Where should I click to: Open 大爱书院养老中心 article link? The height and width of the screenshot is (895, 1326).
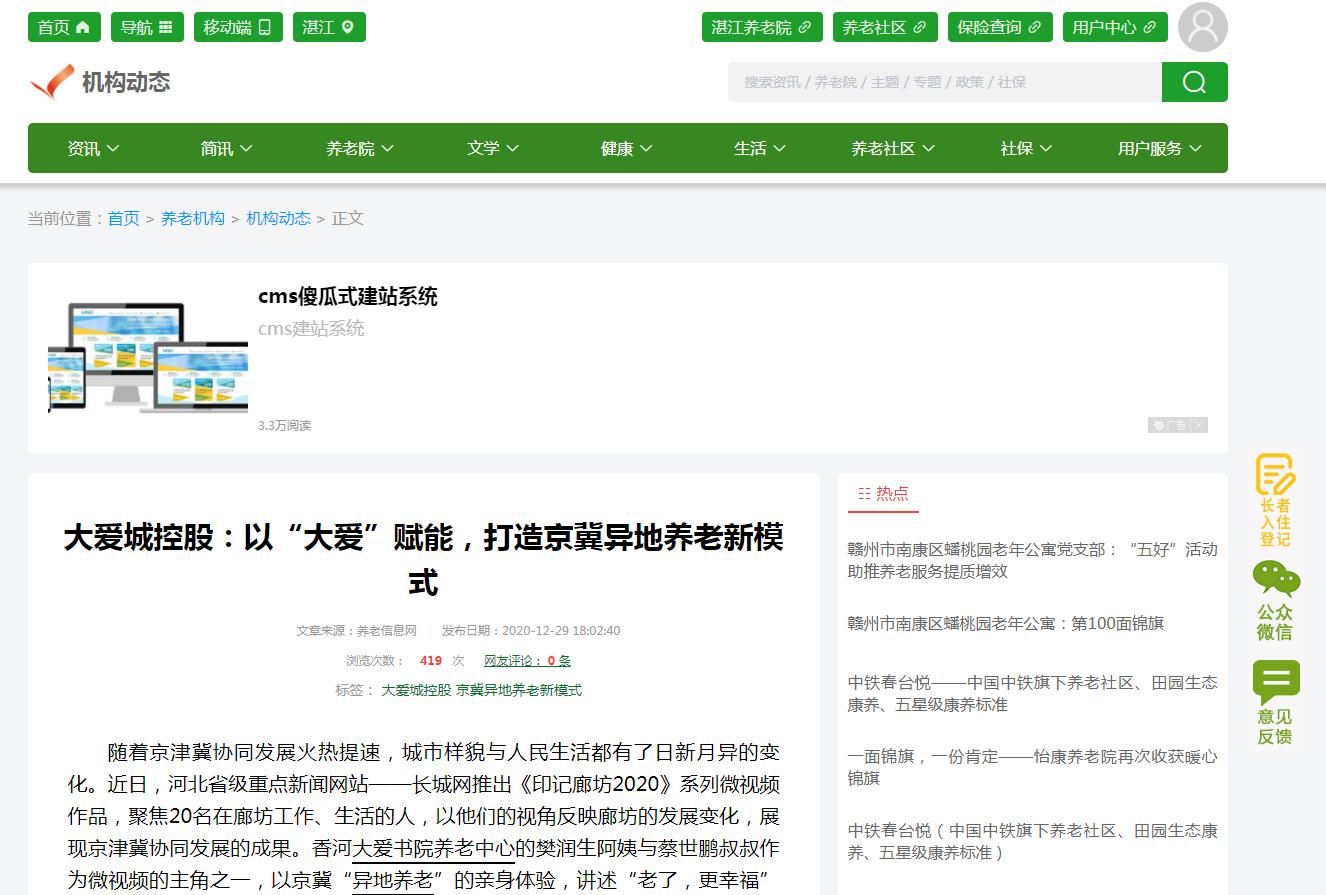[x=434, y=849]
